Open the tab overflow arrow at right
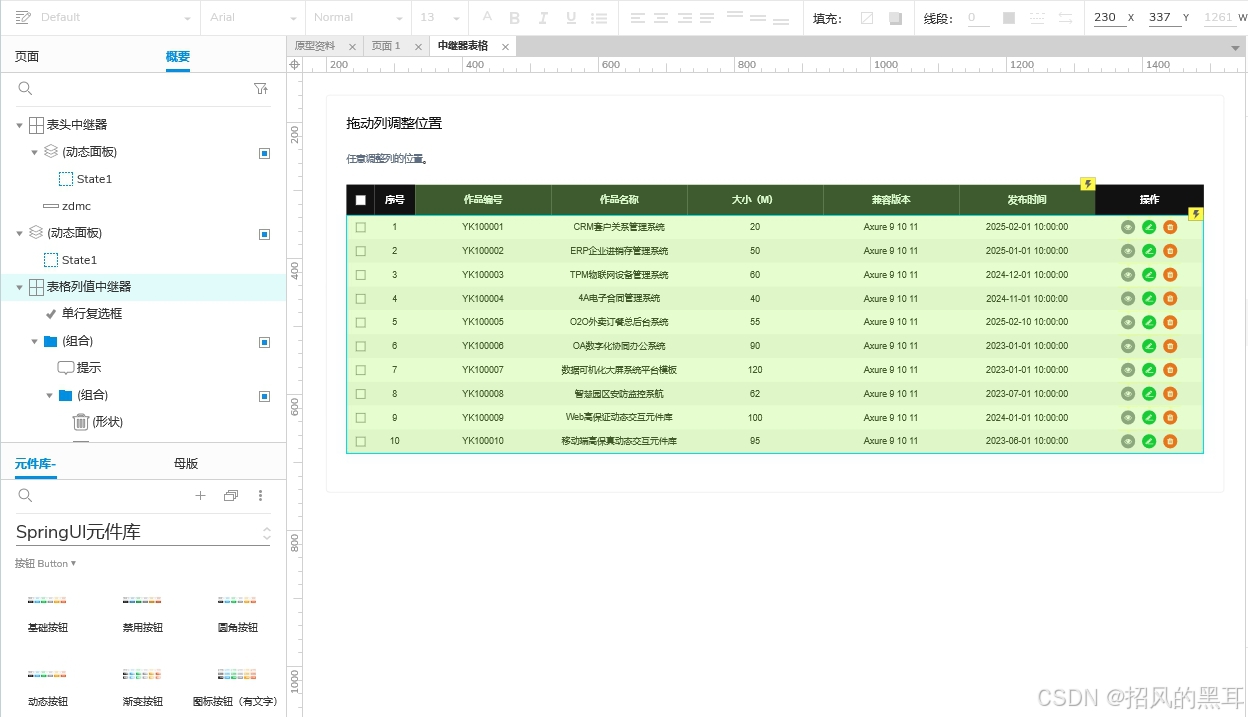Image resolution: width=1248 pixels, height=717 pixels. (1236, 47)
